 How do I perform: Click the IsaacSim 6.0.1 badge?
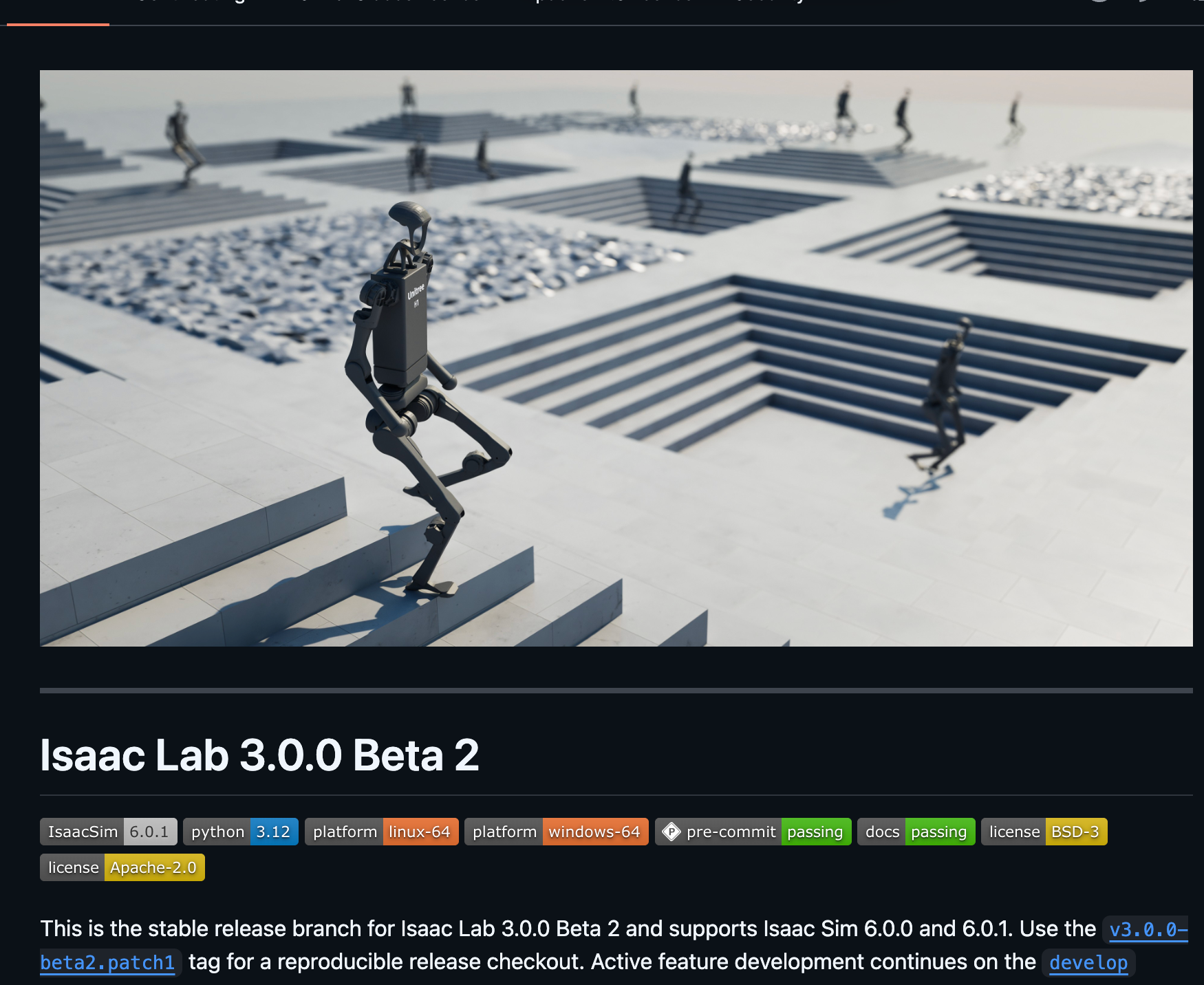(x=109, y=832)
